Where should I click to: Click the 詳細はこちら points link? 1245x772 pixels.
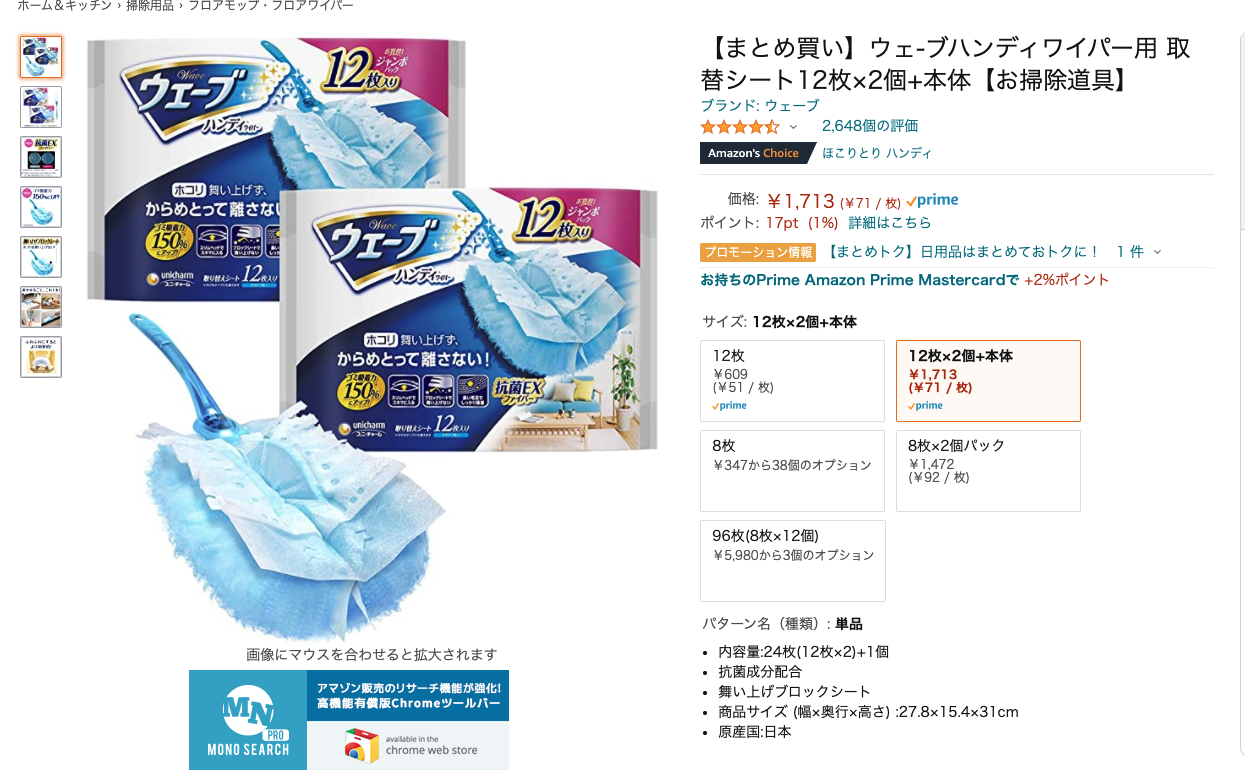pos(890,222)
